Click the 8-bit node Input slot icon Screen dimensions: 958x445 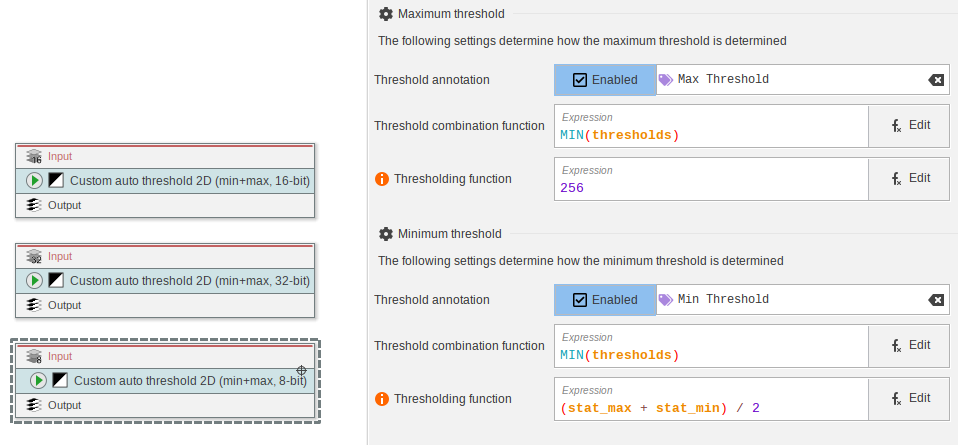point(34,356)
